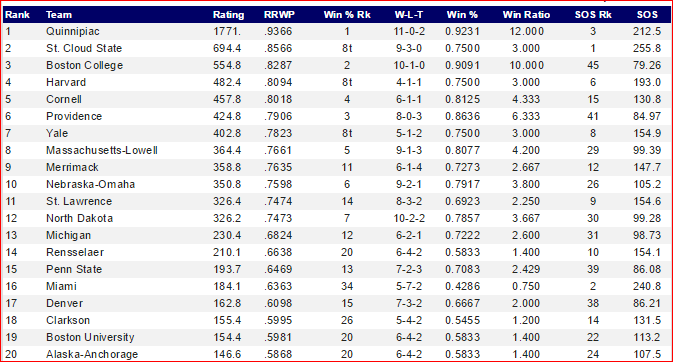The height and width of the screenshot is (362, 673).
Task: Click Rensselaer's SOS value 154.1
Action: pos(647,252)
